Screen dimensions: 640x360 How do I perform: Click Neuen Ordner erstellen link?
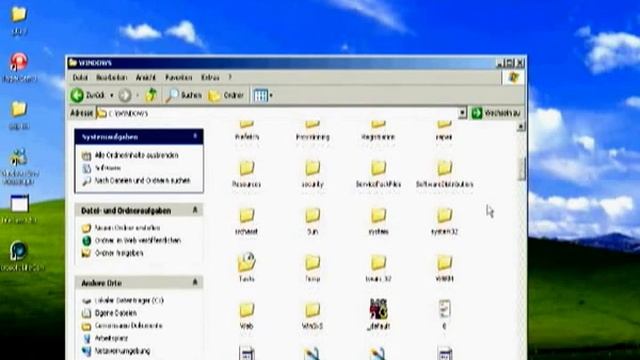pyautogui.click(x=127, y=228)
